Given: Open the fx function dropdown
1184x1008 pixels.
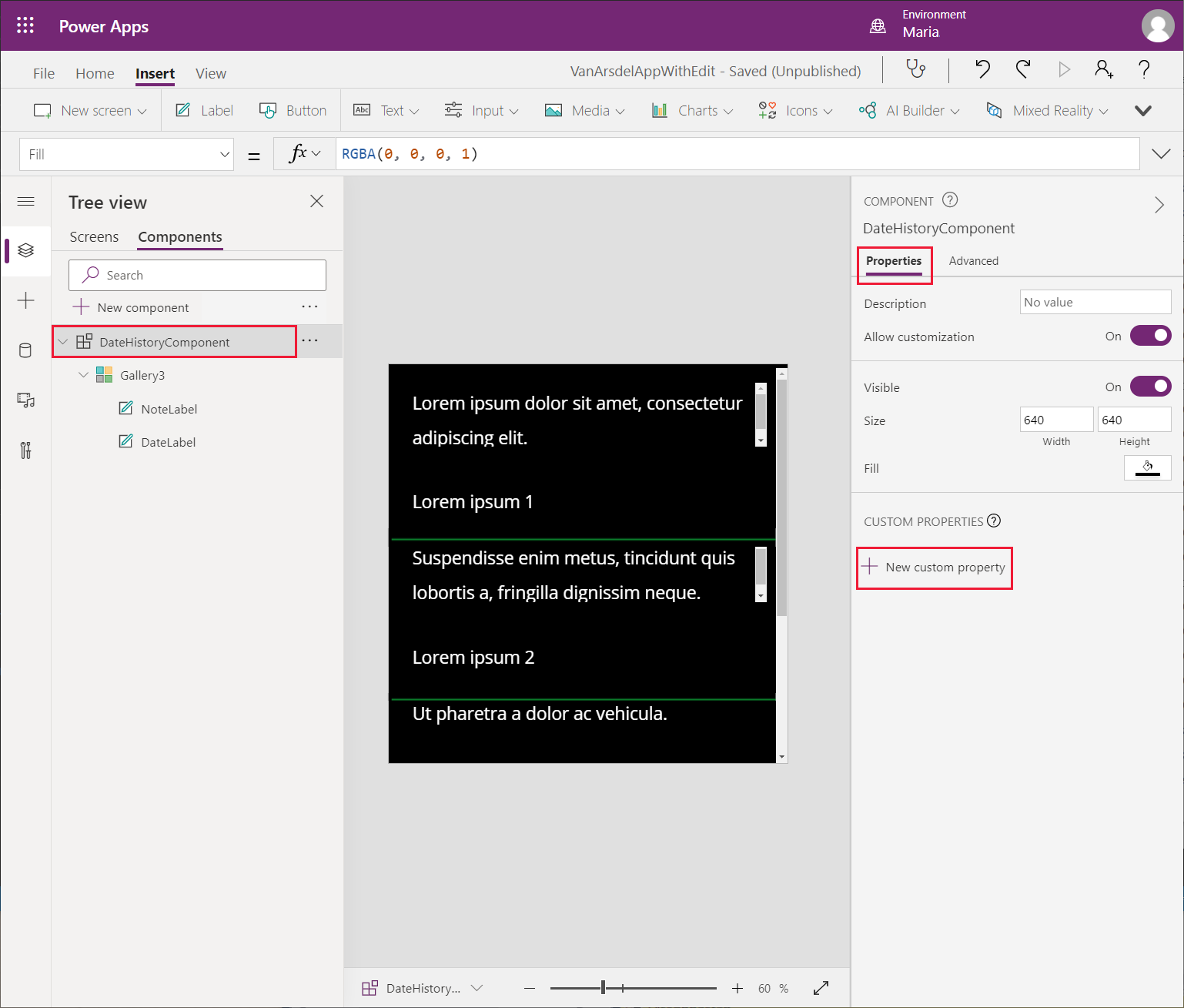Looking at the screenshot, I should click(305, 154).
